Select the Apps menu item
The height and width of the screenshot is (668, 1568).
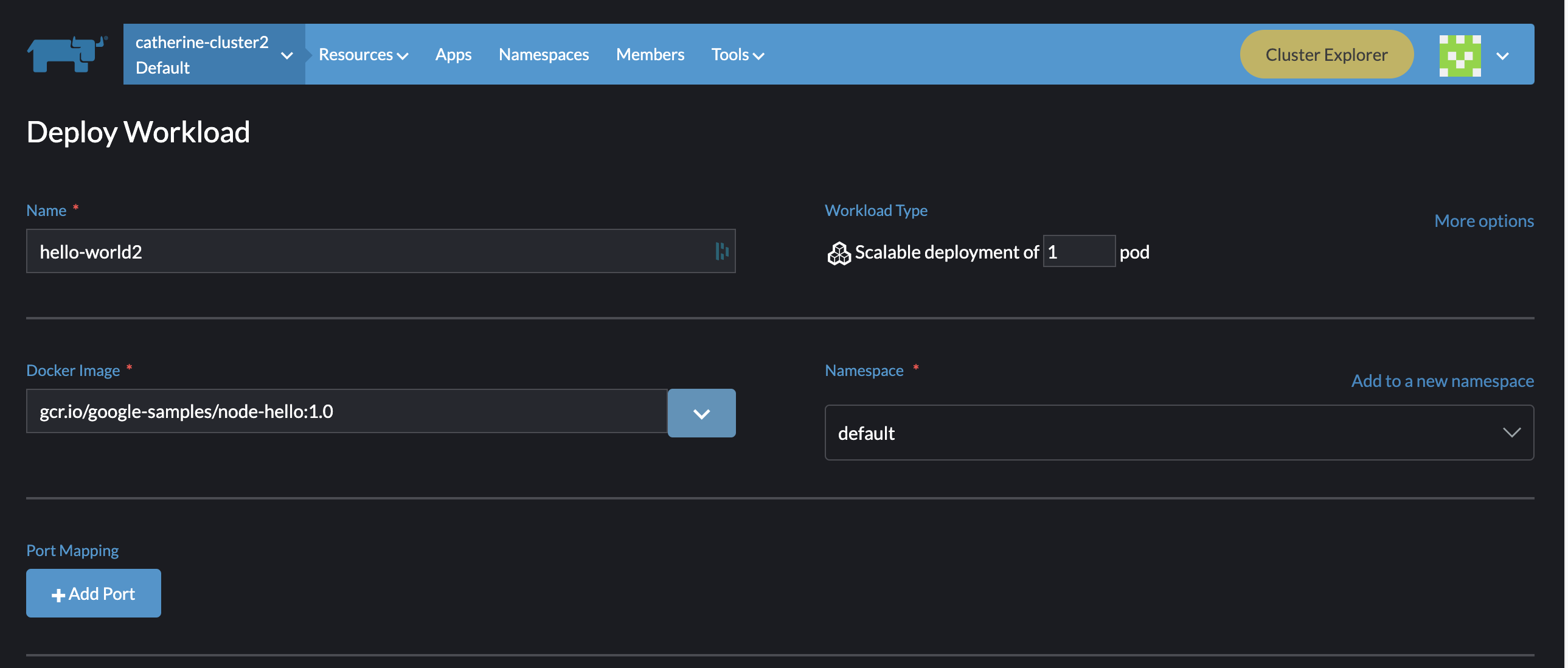pyautogui.click(x=453, y=54)
